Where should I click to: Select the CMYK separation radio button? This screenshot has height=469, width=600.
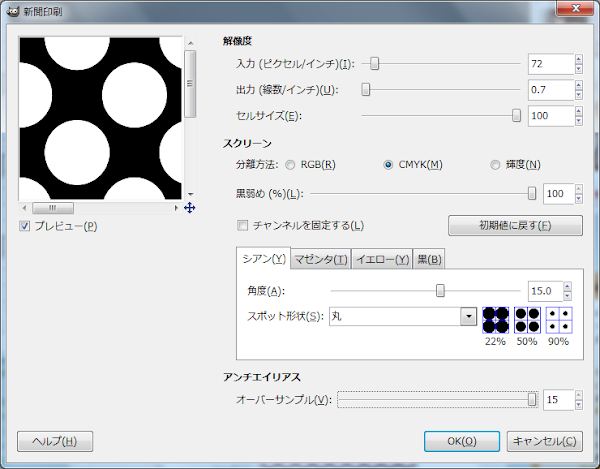(388, 165)
